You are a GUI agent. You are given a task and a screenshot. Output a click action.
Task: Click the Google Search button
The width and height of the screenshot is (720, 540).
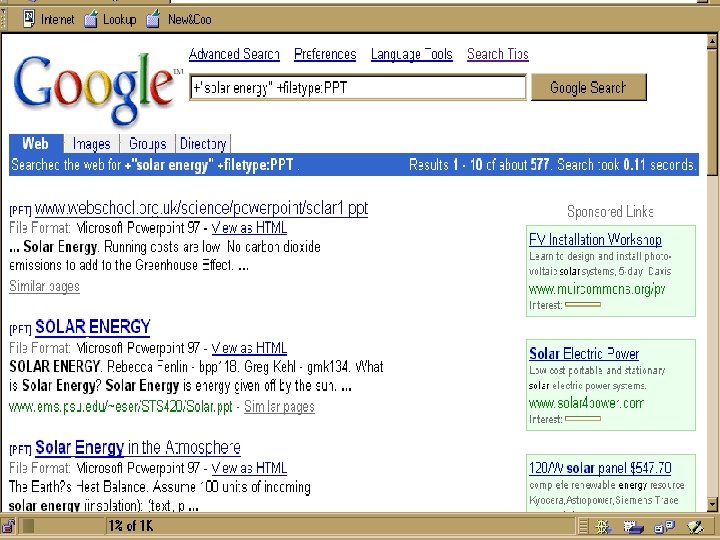point(589,87)
